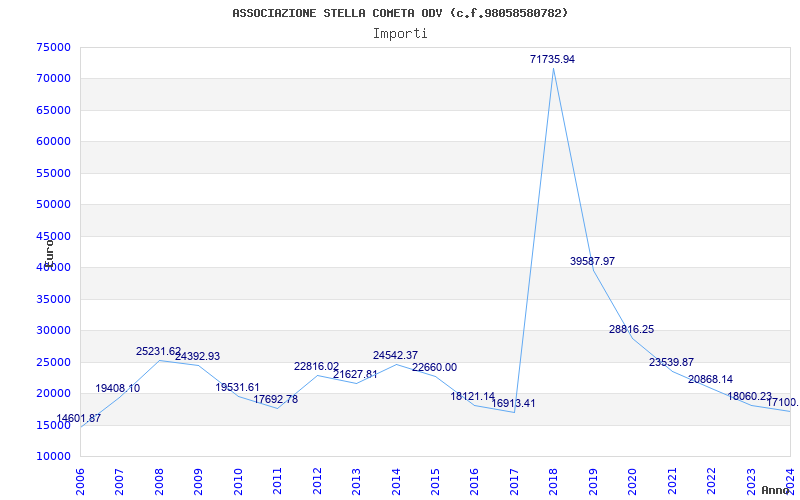Click the x-axis year 2013
Image resolution: width=800 pixels, height=500 pixels.
tap(356, 481)
